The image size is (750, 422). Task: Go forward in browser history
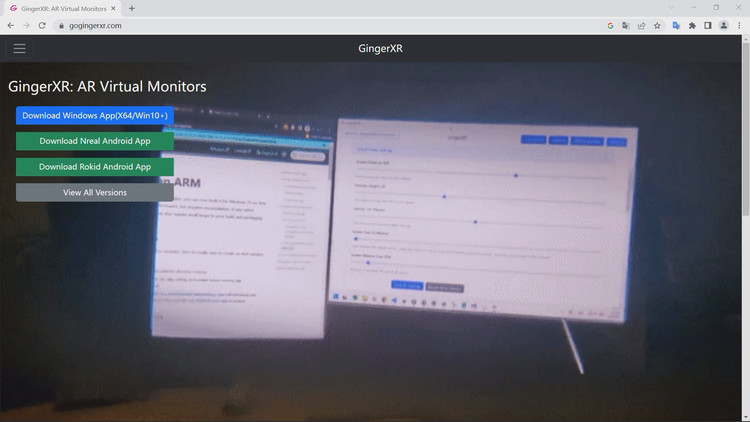click(x=26, y=25)
